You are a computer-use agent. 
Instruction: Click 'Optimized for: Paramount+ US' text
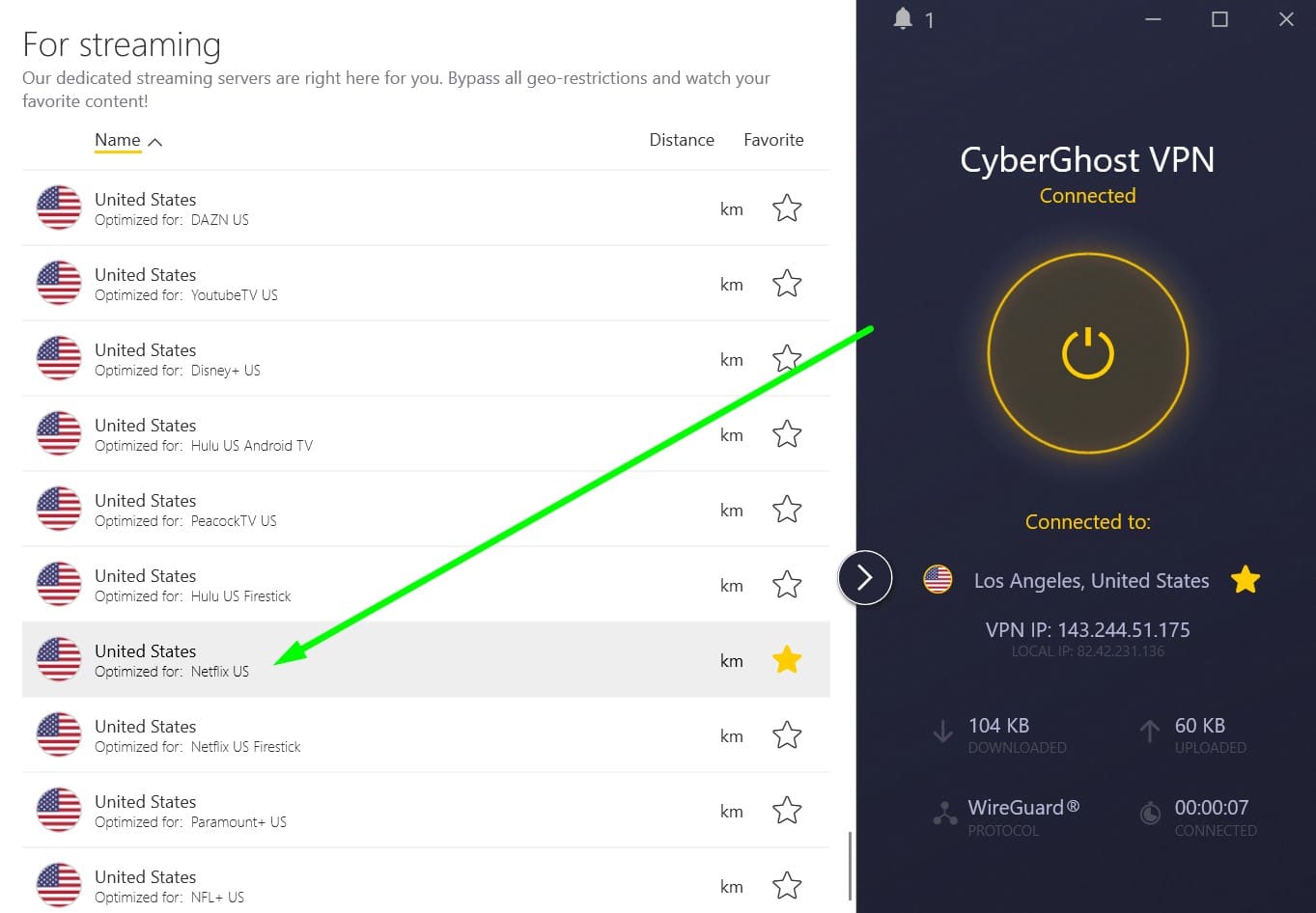[191, 822]
